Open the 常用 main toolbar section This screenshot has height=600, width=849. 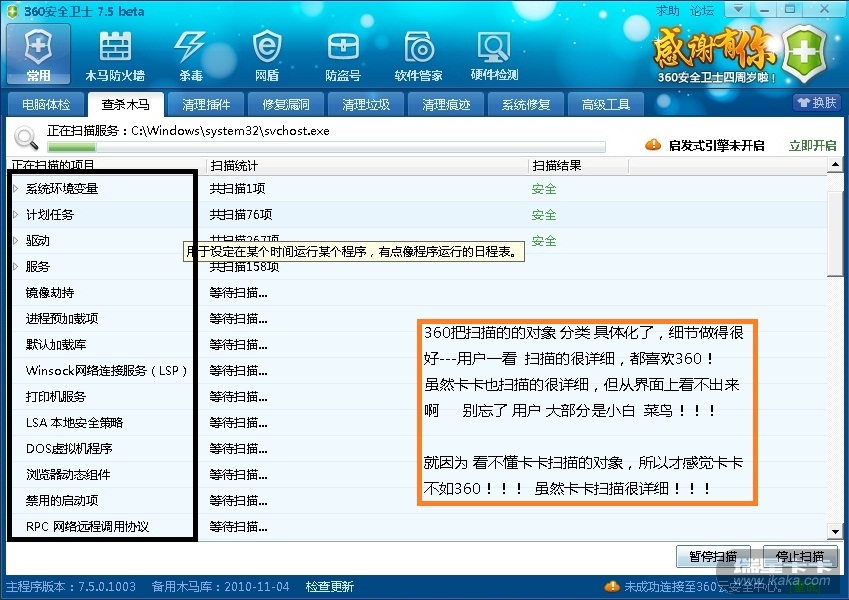38,54
